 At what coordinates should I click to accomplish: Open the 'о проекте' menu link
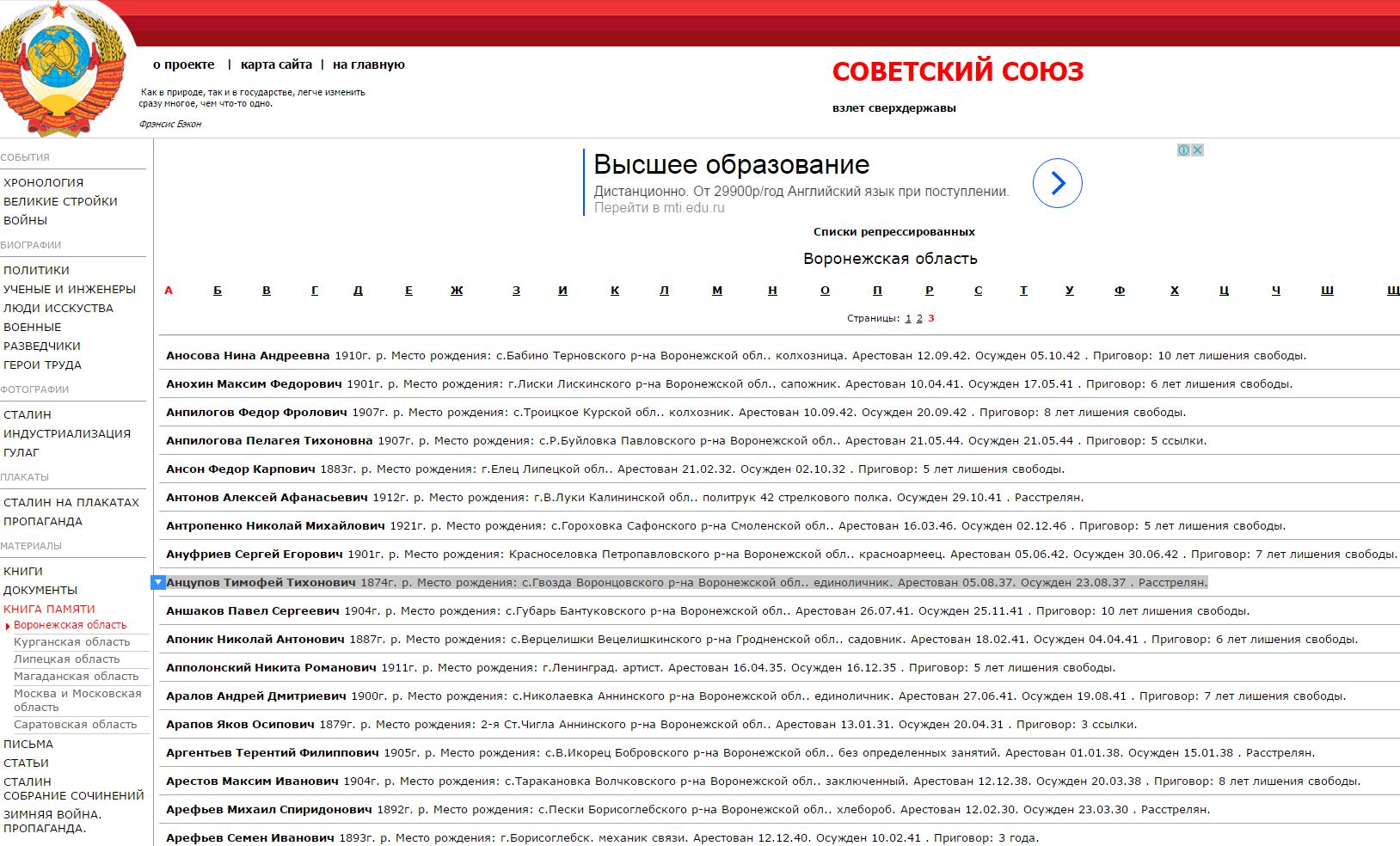183,64
